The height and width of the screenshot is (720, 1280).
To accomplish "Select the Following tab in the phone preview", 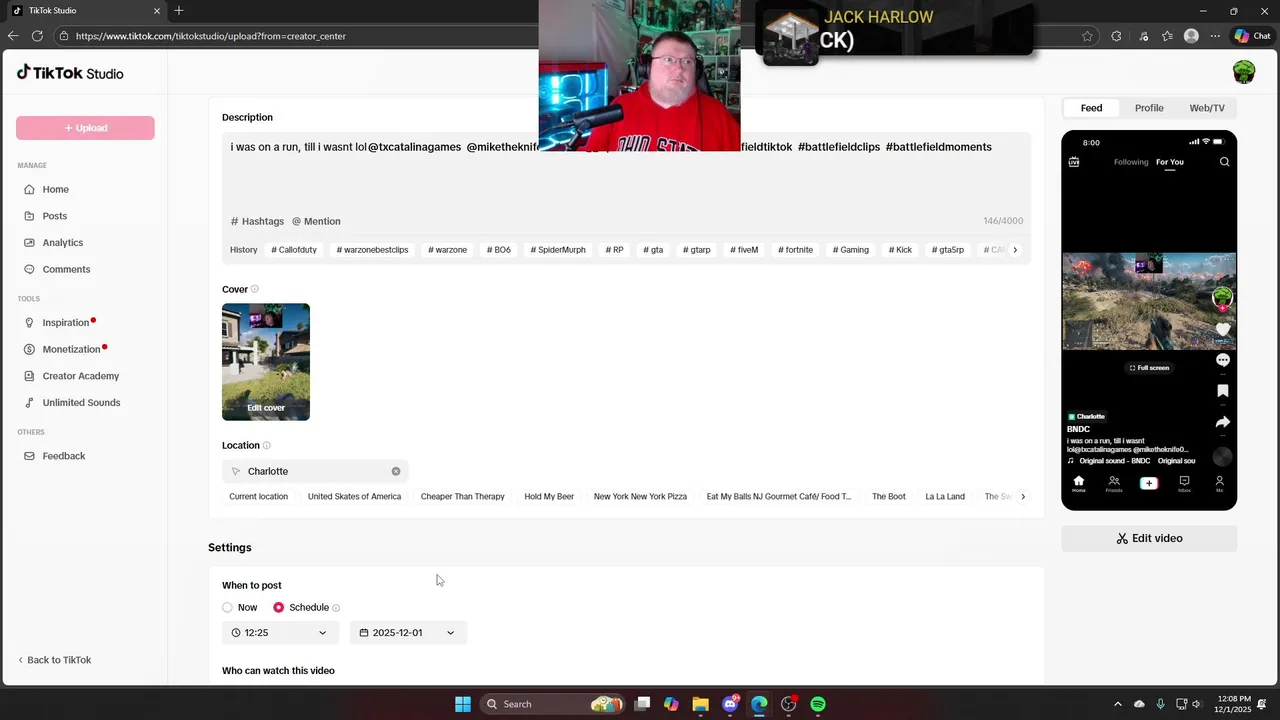I will pyautogui.click(x=1131, y=162).
